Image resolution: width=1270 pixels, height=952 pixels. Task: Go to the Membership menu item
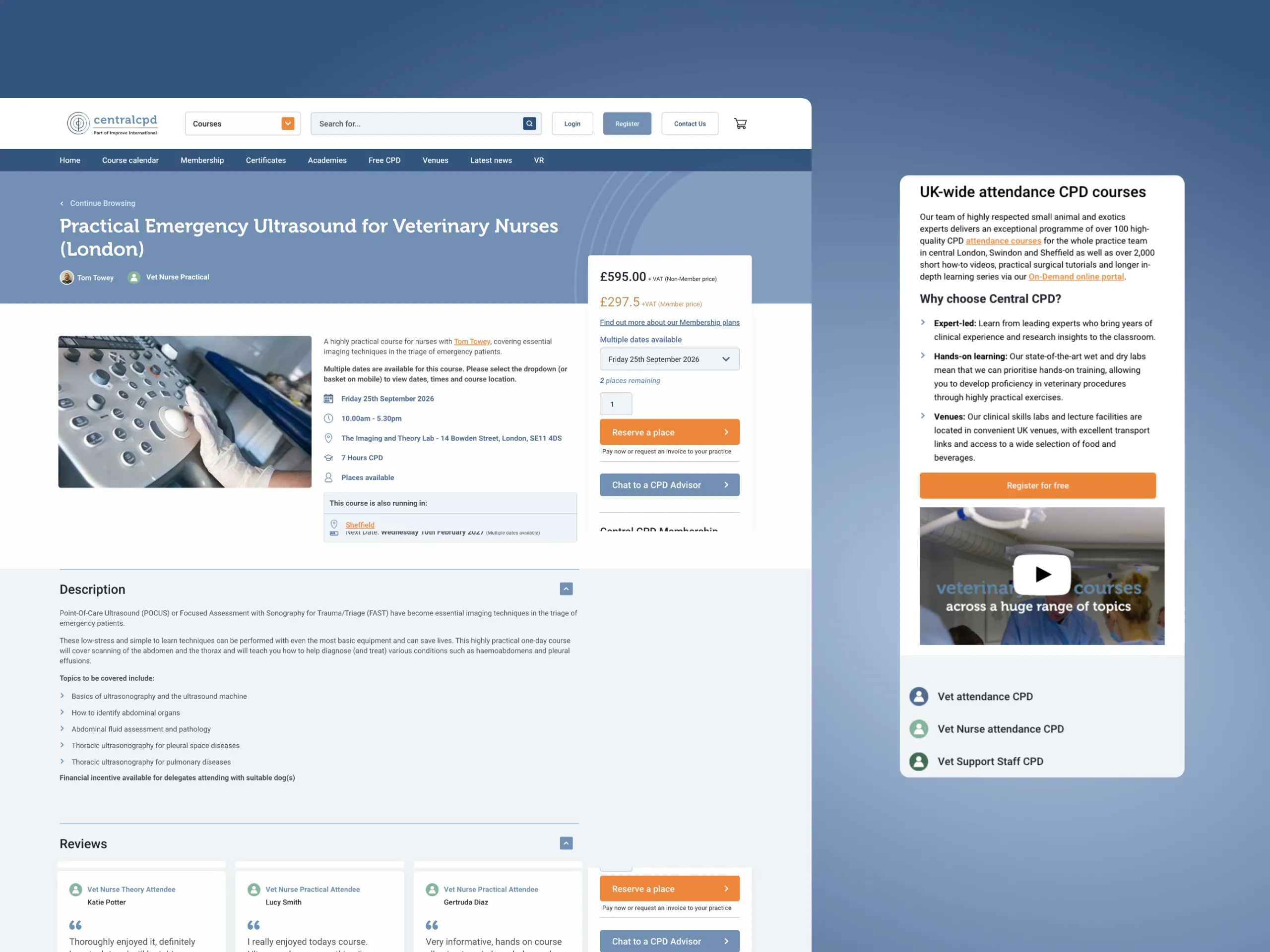202,160
